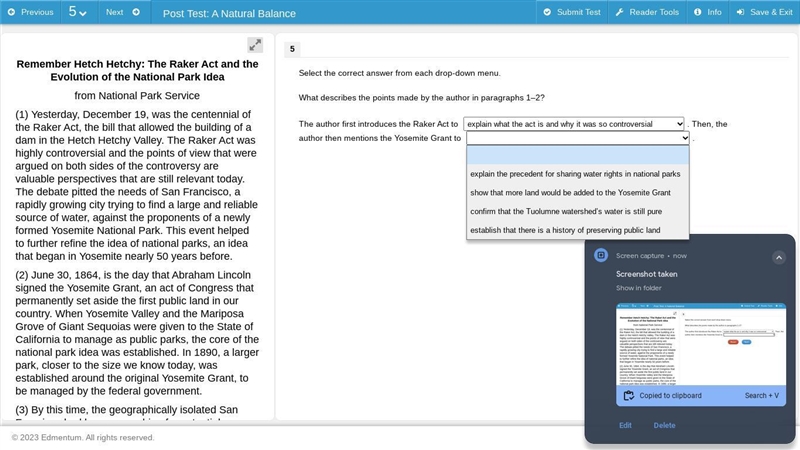Click the Reader Tools wrench icon

click(x=619, y=12)
